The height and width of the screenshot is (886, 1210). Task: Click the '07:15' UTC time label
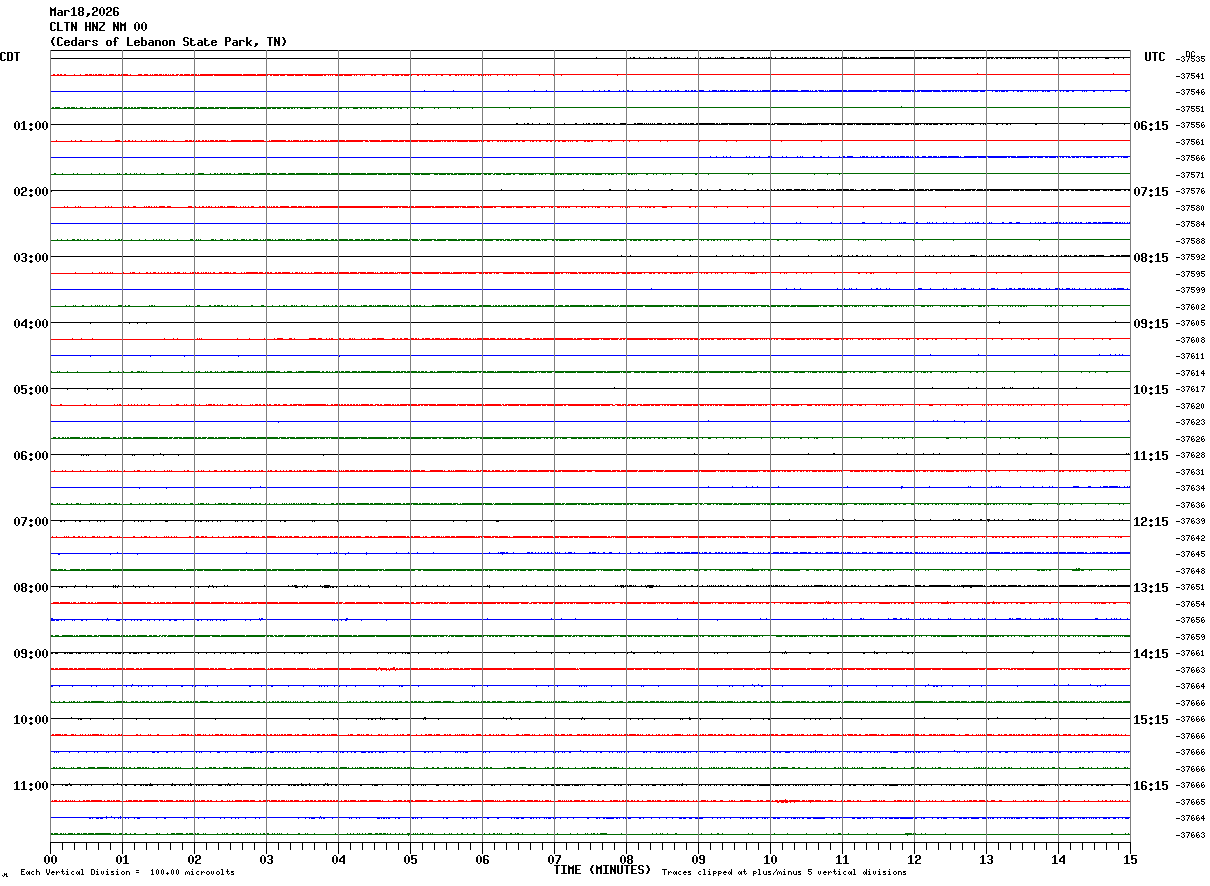pos(1151,192)
